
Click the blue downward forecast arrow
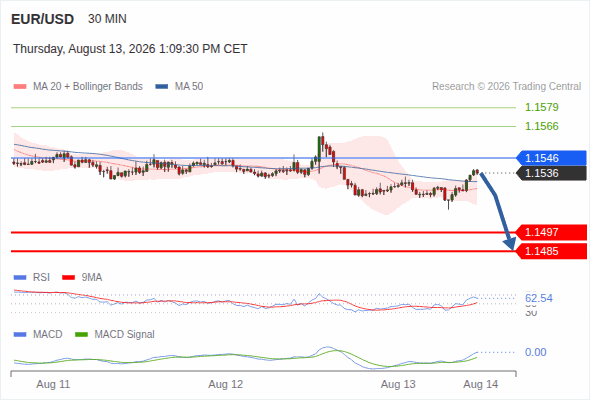[498, 211]
